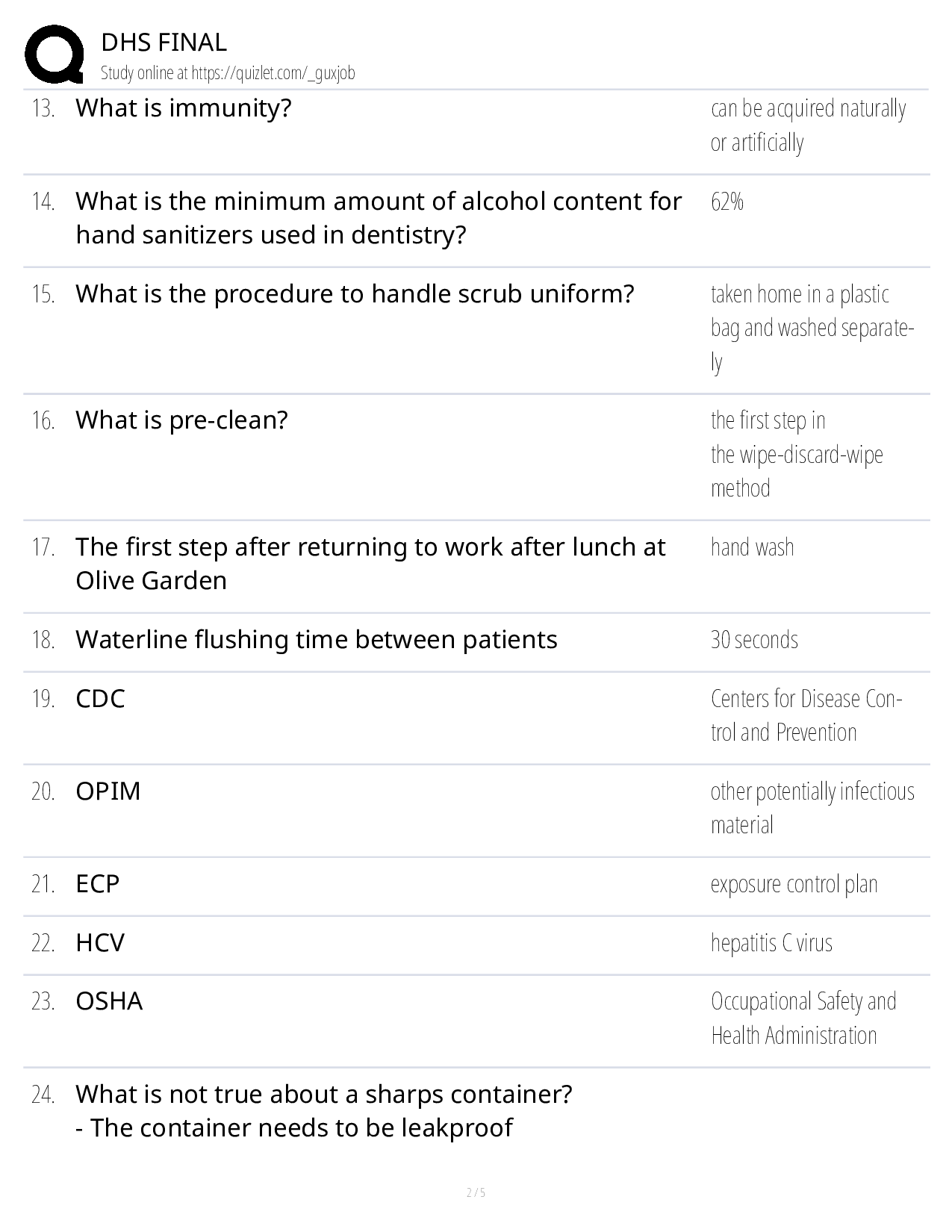Image resolution: width=952 pixels, height=1232 pixels.
Task: Click the Quizlet Q logo icon
Action: [x=54, y=54]
